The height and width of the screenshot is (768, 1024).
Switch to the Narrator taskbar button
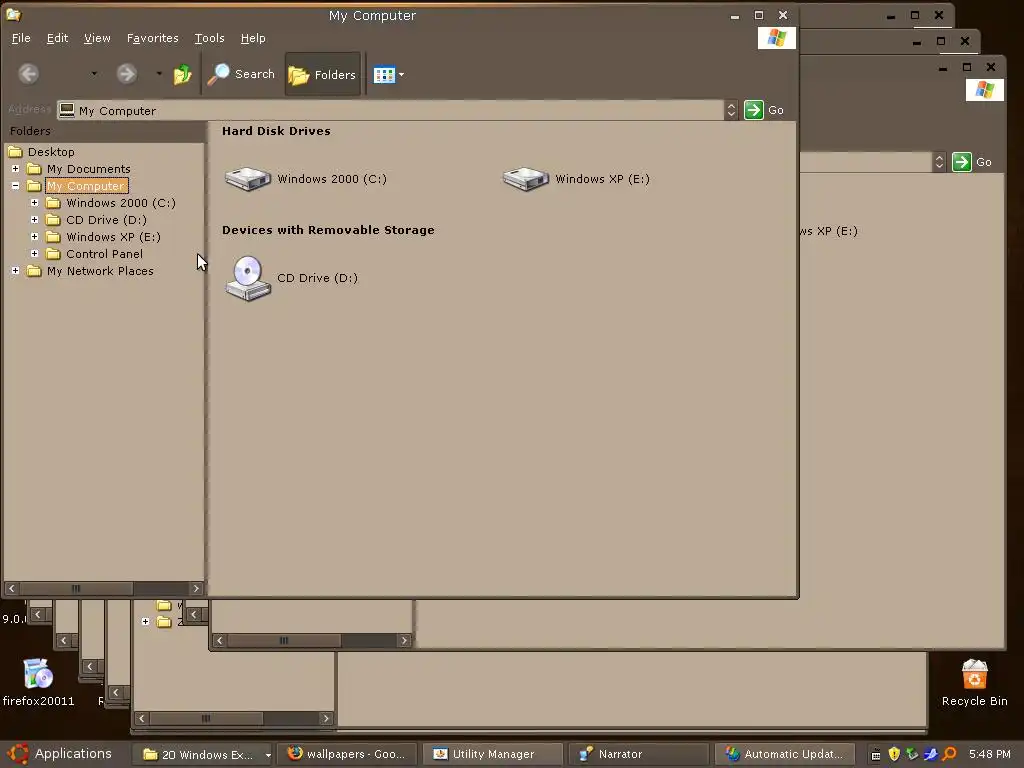coord(638,754)
